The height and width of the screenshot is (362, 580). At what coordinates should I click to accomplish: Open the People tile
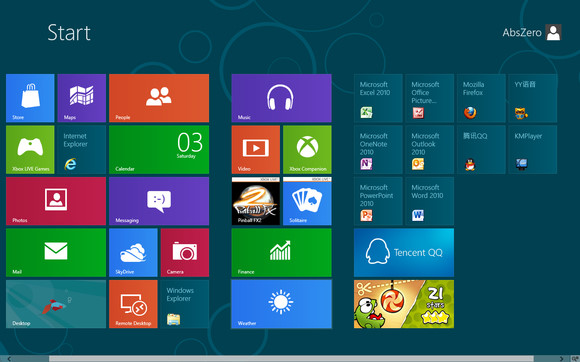click(x=159, y=98)
